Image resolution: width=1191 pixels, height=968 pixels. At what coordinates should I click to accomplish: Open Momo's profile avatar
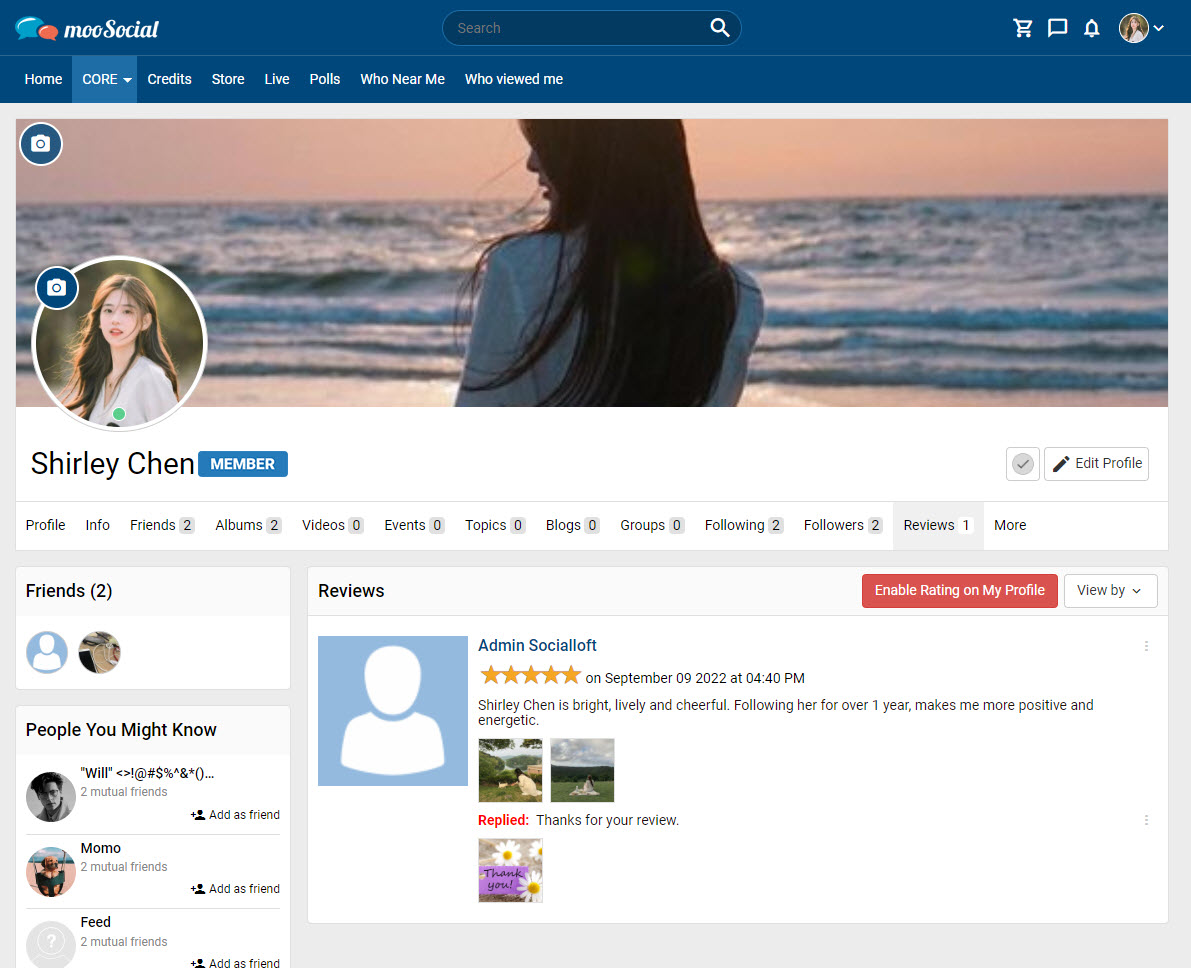51,872
